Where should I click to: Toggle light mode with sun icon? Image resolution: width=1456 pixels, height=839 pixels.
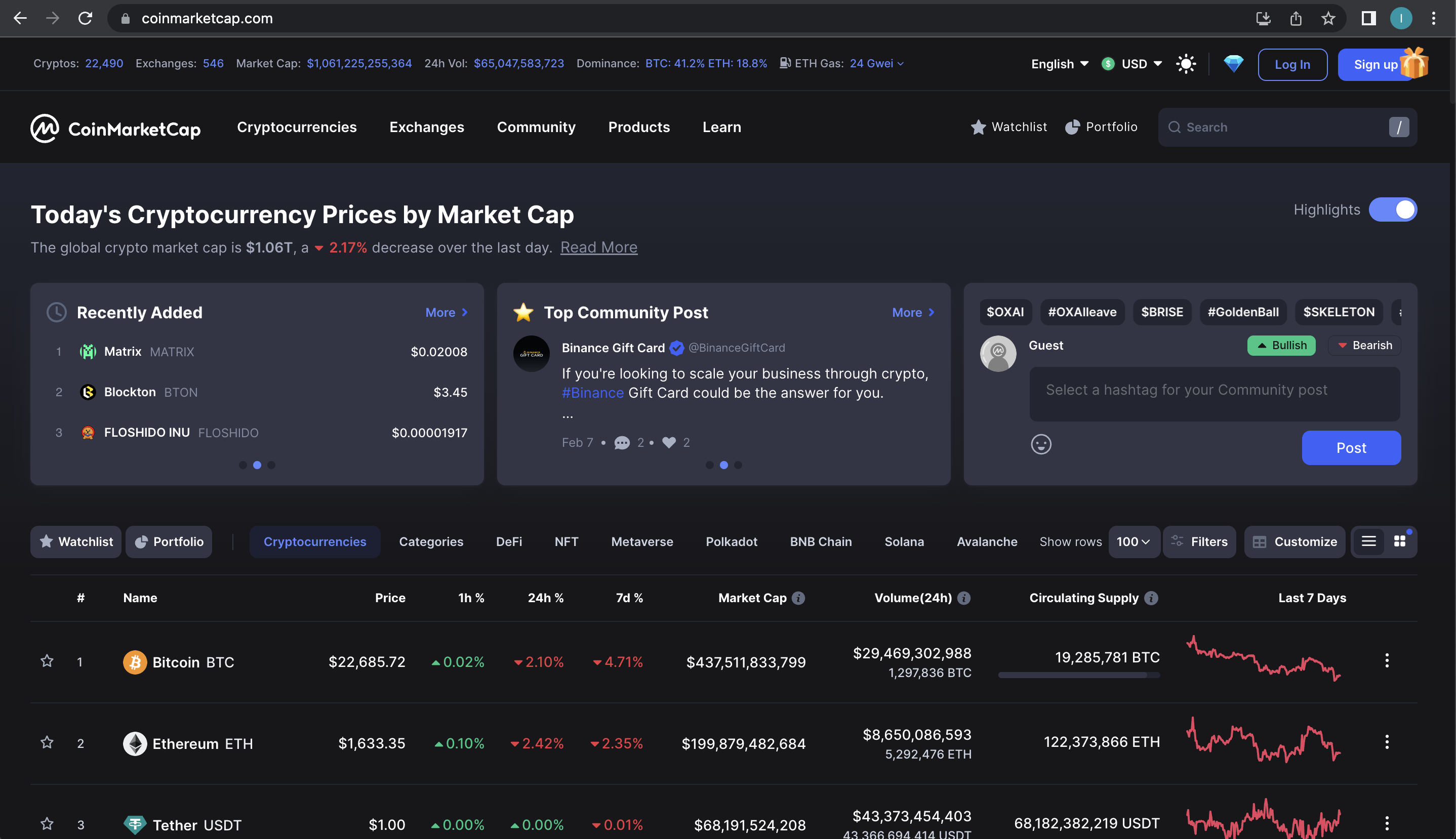pyautogui.click(x=1185, y=64)
